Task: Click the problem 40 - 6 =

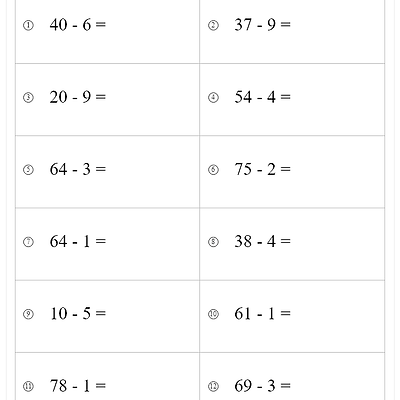Action: [78, 25]
